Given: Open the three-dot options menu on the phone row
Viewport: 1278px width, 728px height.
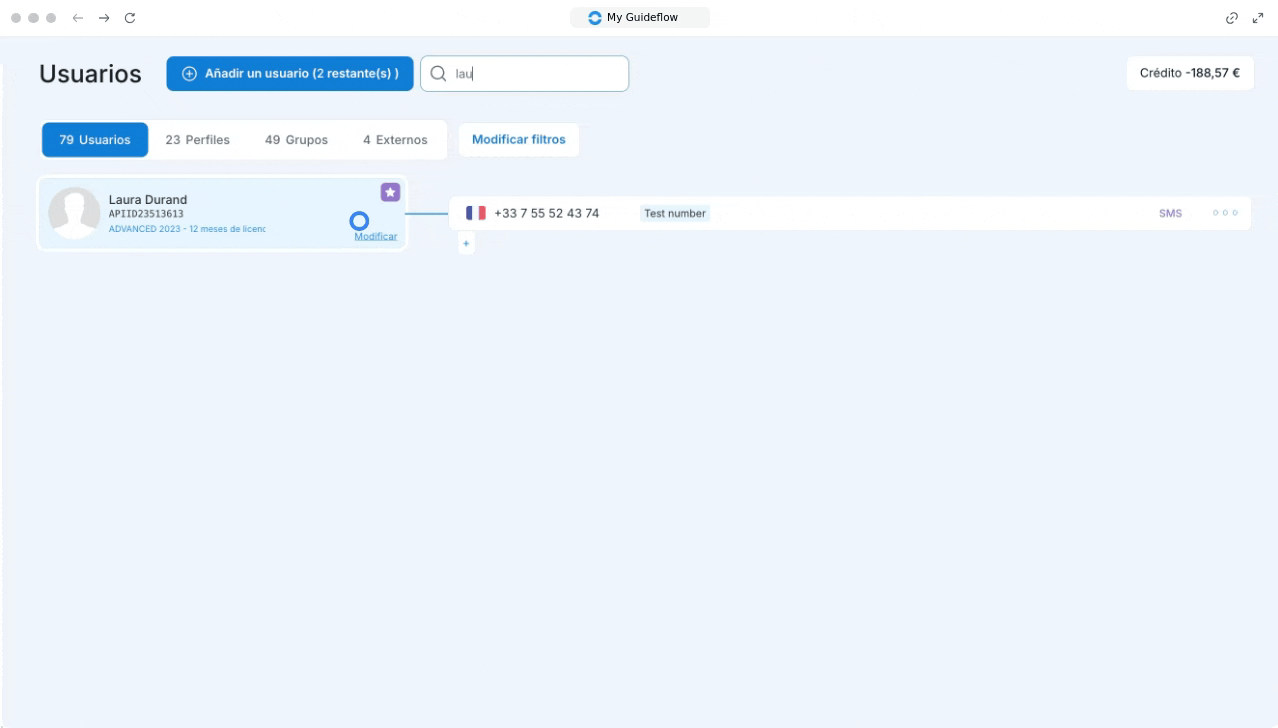Looking at the screenshot, I should 1224,213.
